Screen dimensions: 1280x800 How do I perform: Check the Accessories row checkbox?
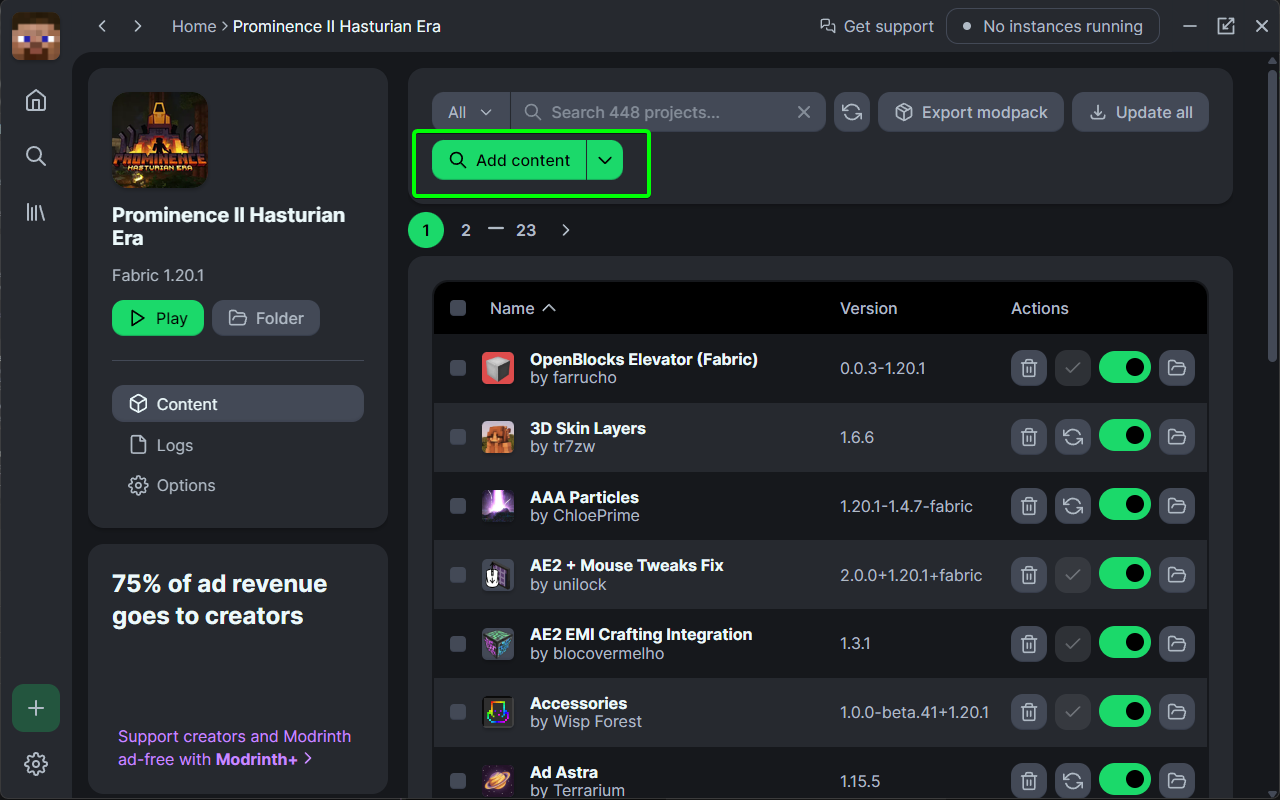[458, 712]
